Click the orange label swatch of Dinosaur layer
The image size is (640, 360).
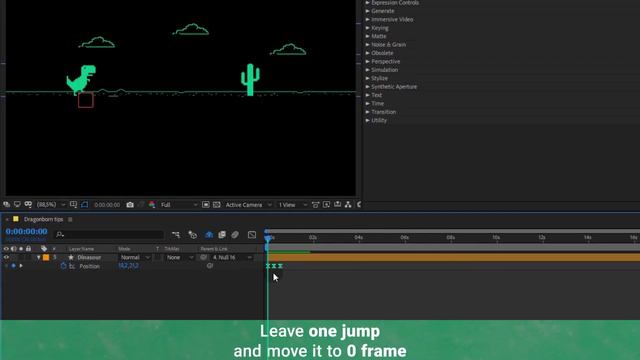pos(46,258)
